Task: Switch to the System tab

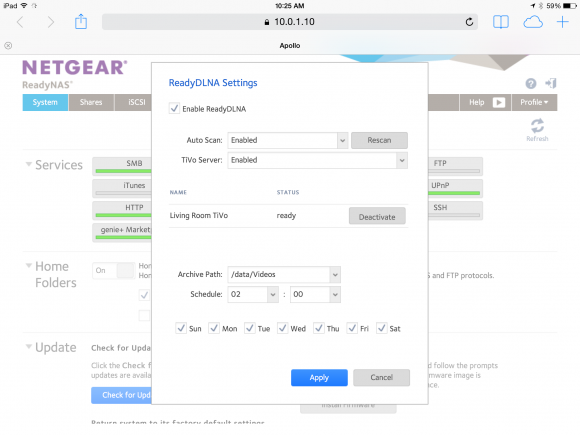Action: 45,102
